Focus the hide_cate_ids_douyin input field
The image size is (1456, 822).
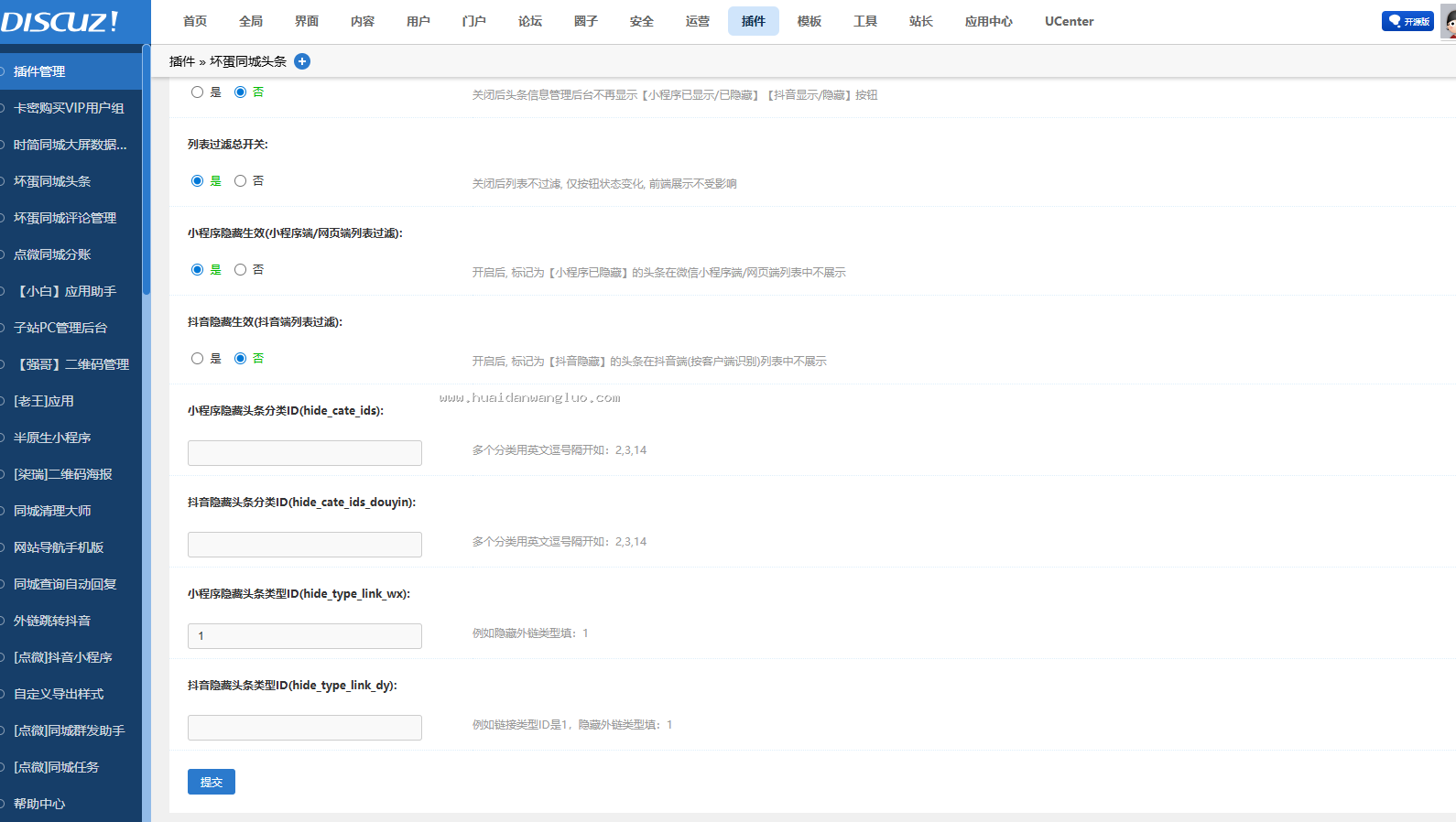305,545
